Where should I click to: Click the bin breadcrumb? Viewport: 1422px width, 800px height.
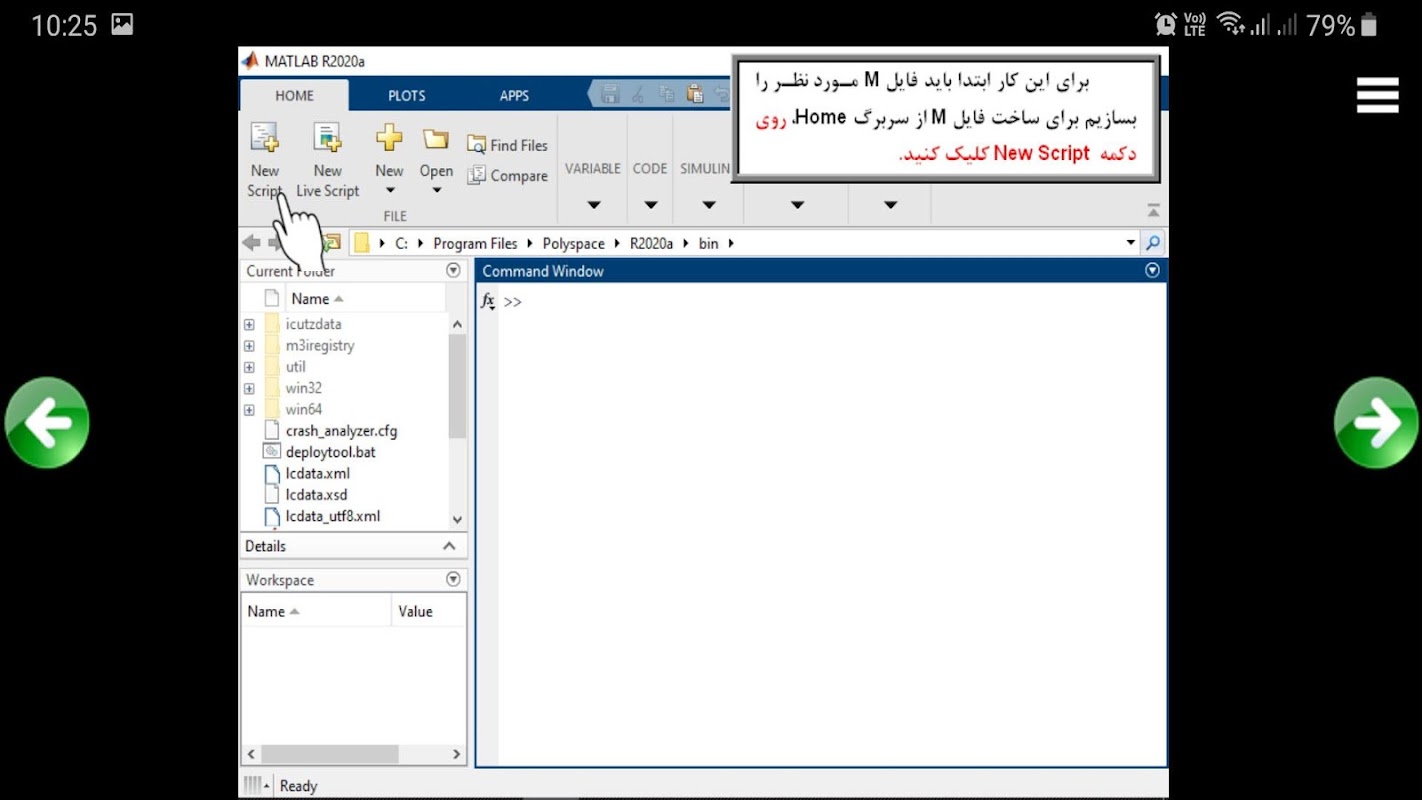(x=708, y=243)
